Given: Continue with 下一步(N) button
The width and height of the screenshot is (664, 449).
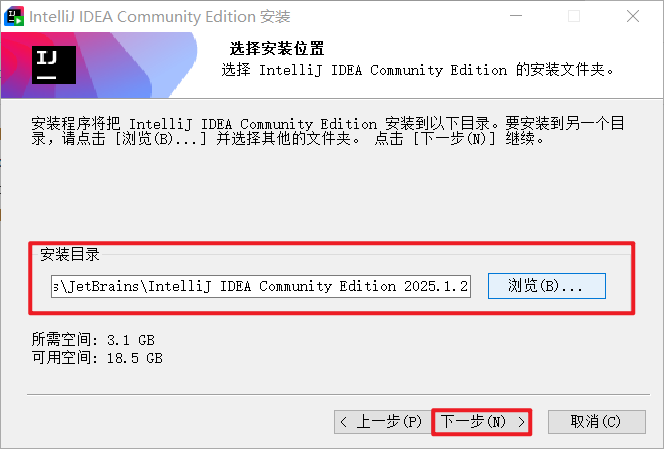Looking at the screenshot, I should coord(481,422).
